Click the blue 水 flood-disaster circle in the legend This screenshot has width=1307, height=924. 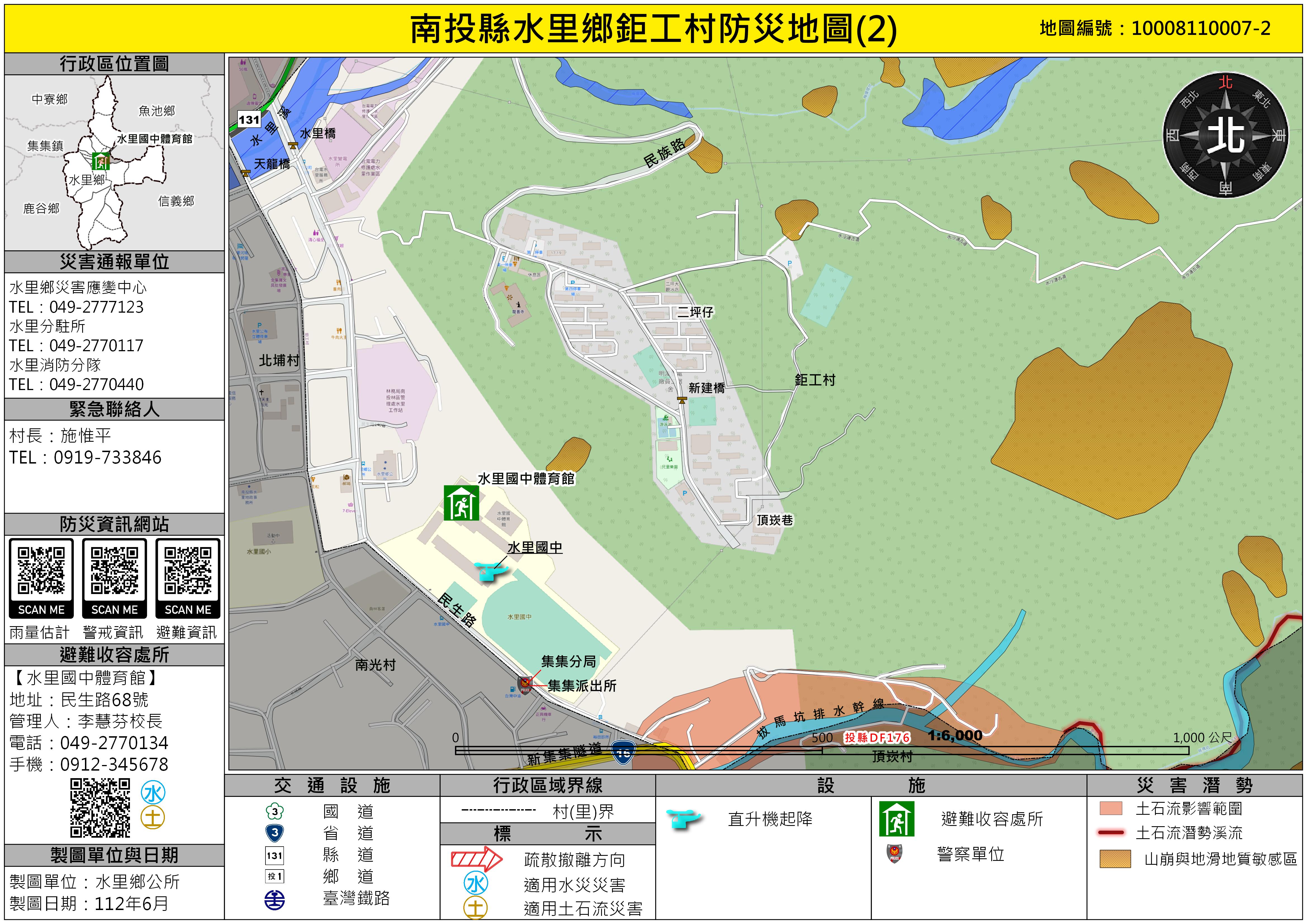click(476, 883)
